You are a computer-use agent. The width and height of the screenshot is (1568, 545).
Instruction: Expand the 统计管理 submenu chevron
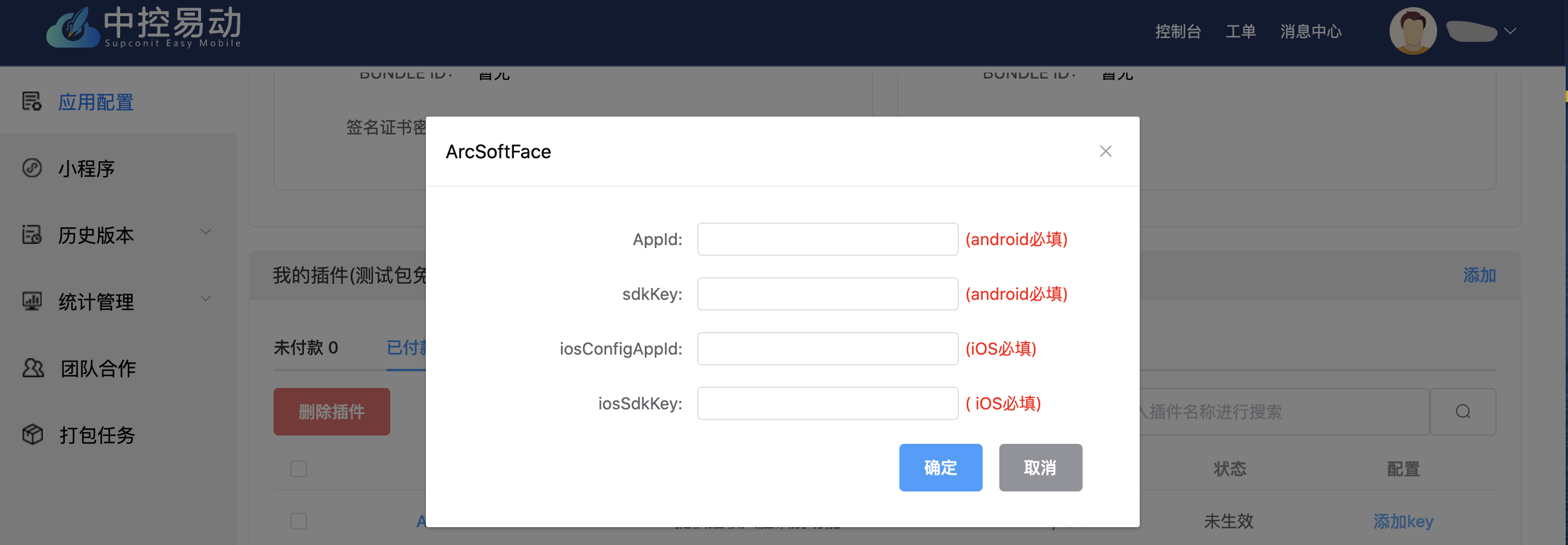(206, 298)
